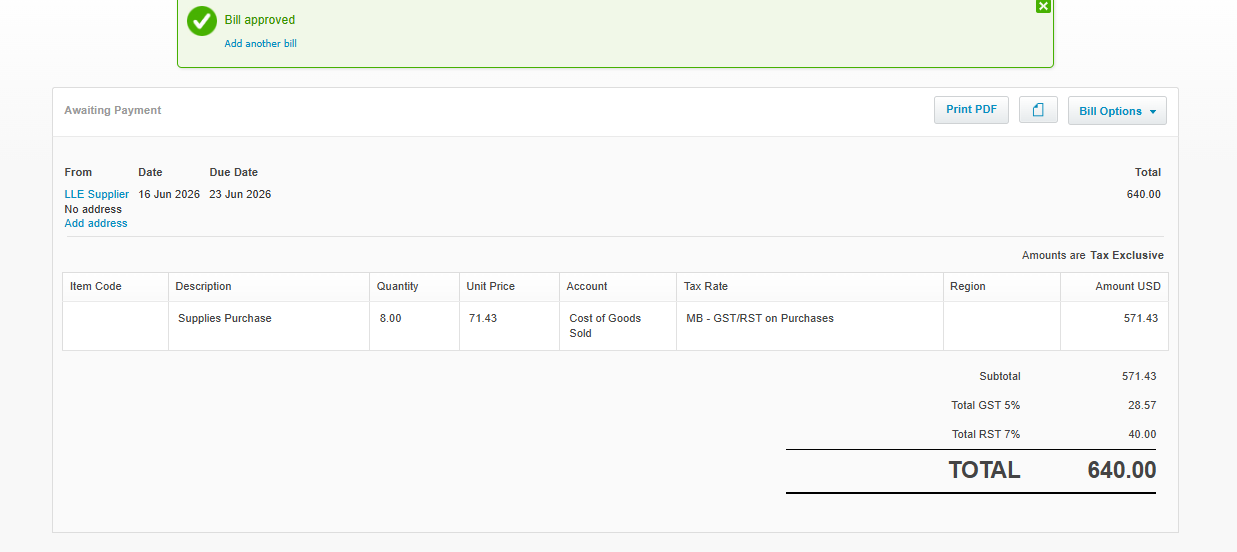Select the Bill approved message text
This screenshot has height=552, width=1237.
[x=260, y=20]
